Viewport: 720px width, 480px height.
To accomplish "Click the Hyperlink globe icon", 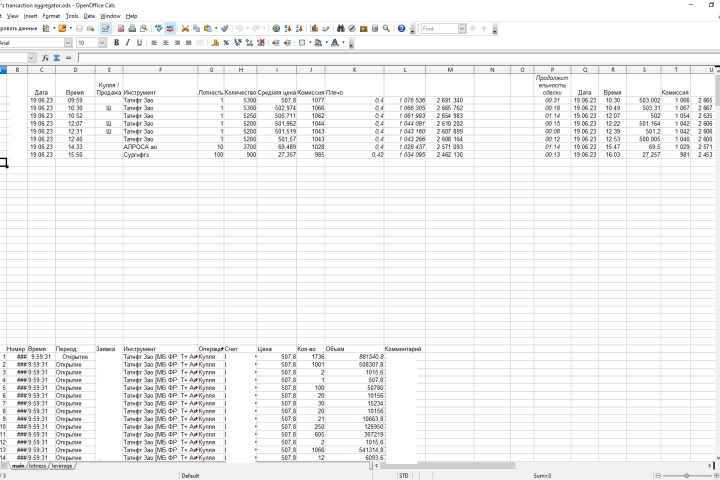I will [276, 28].
